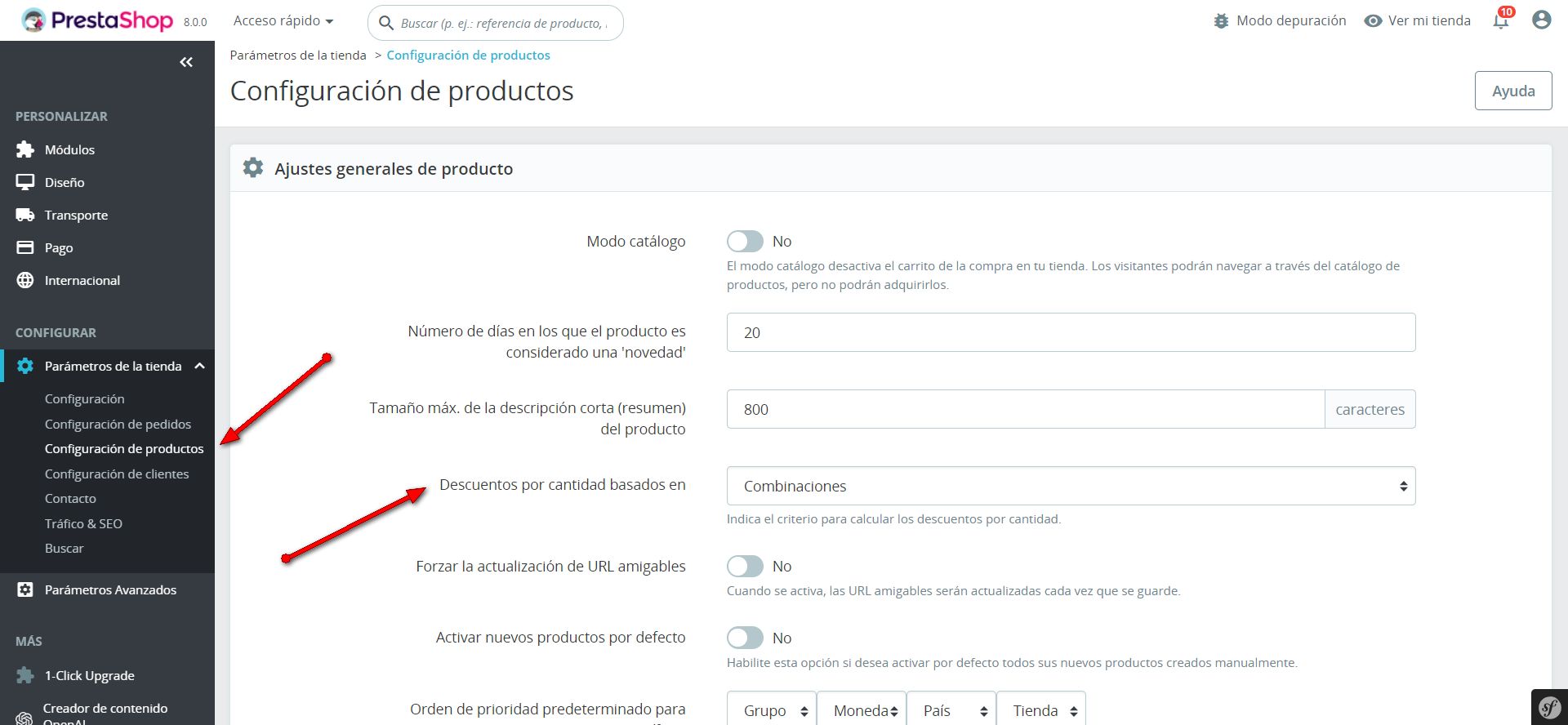
Task: Open Tráfico & SEO settings
Action: pyautogui.click(x=83, y=523)
